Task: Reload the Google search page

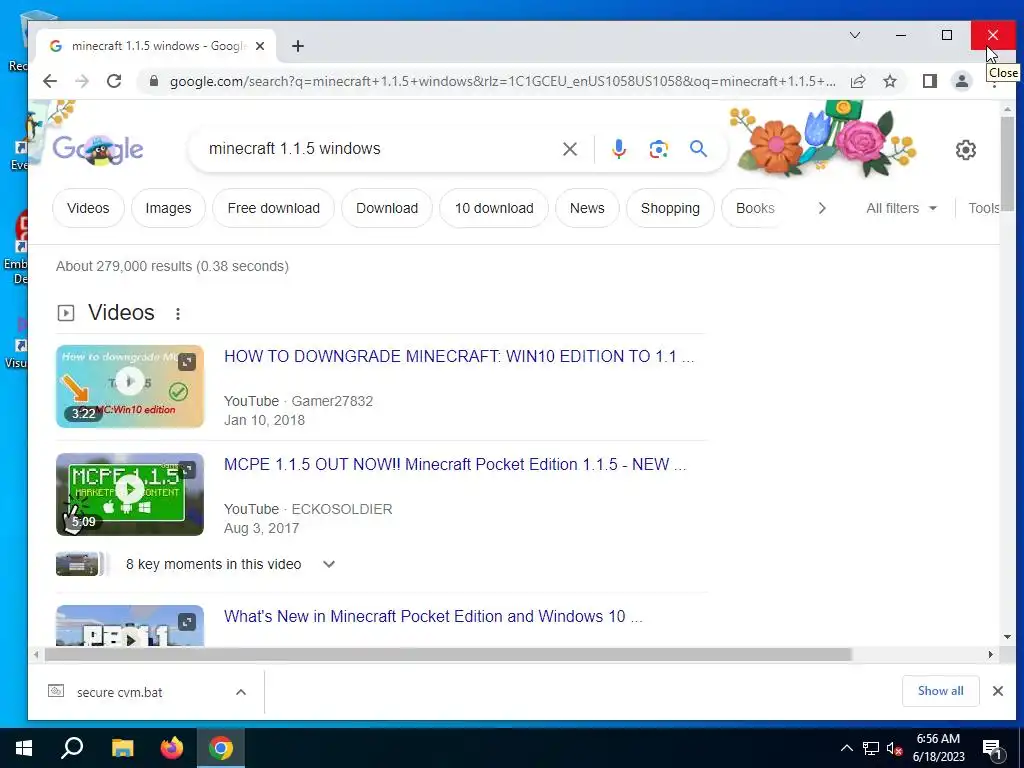Action: click(x=114, y=81)
